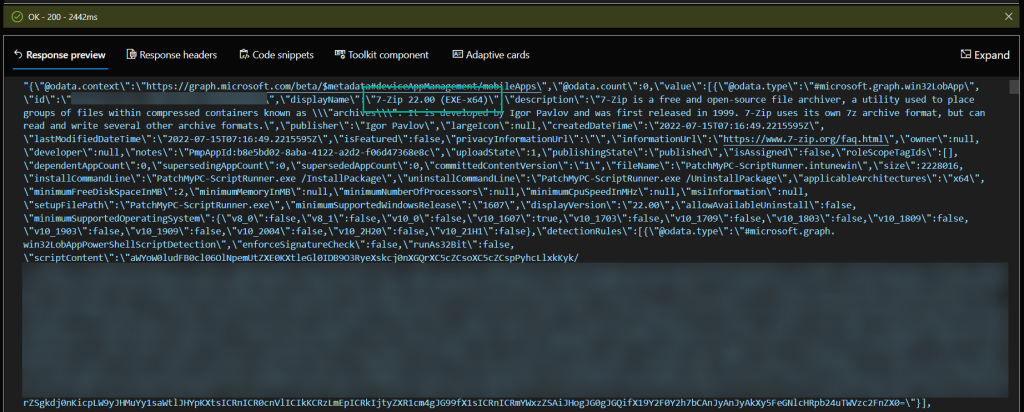
Task: Click the Expand button
Action: 985,55
